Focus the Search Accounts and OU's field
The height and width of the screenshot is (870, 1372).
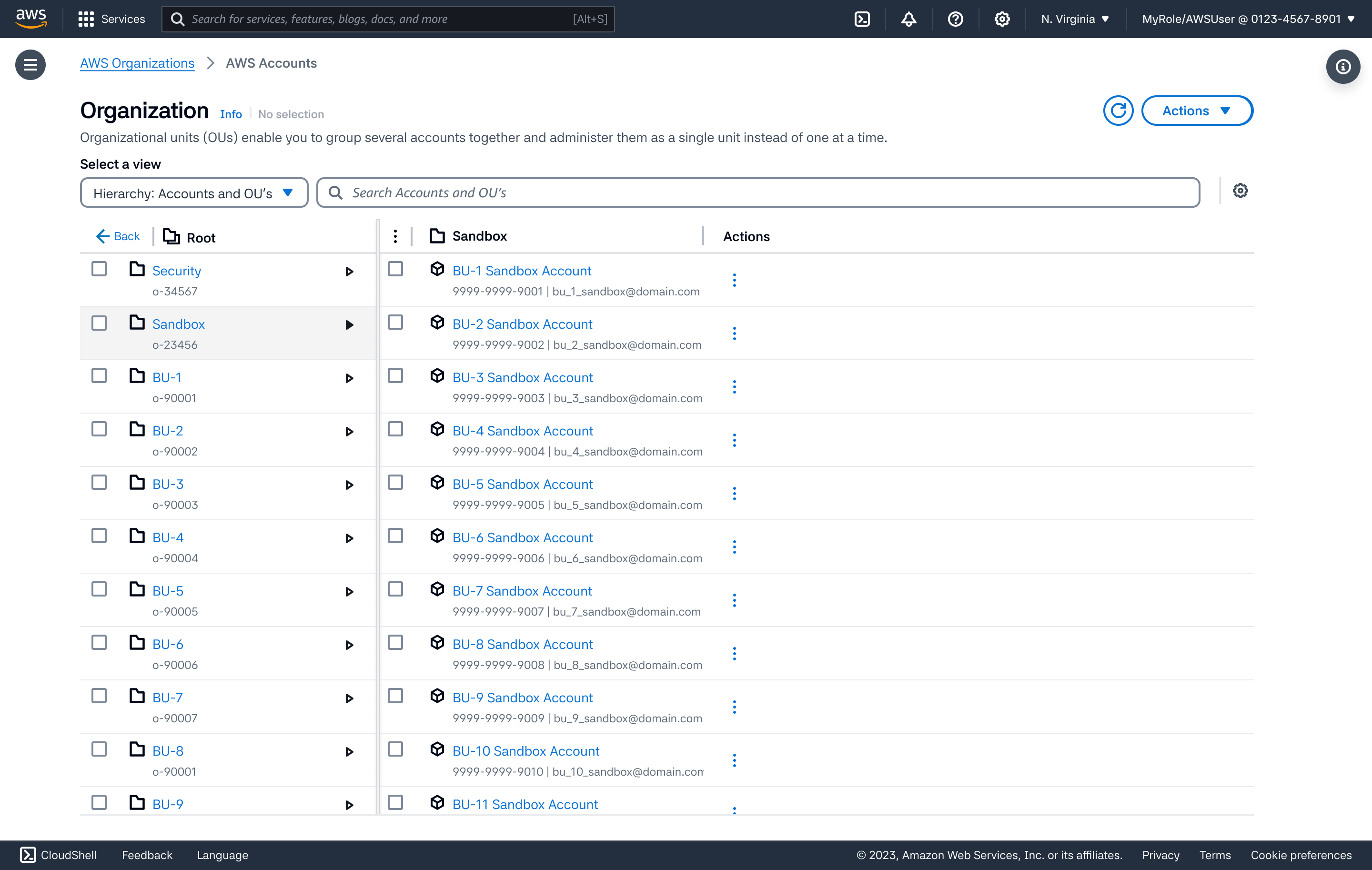(758, 192)
